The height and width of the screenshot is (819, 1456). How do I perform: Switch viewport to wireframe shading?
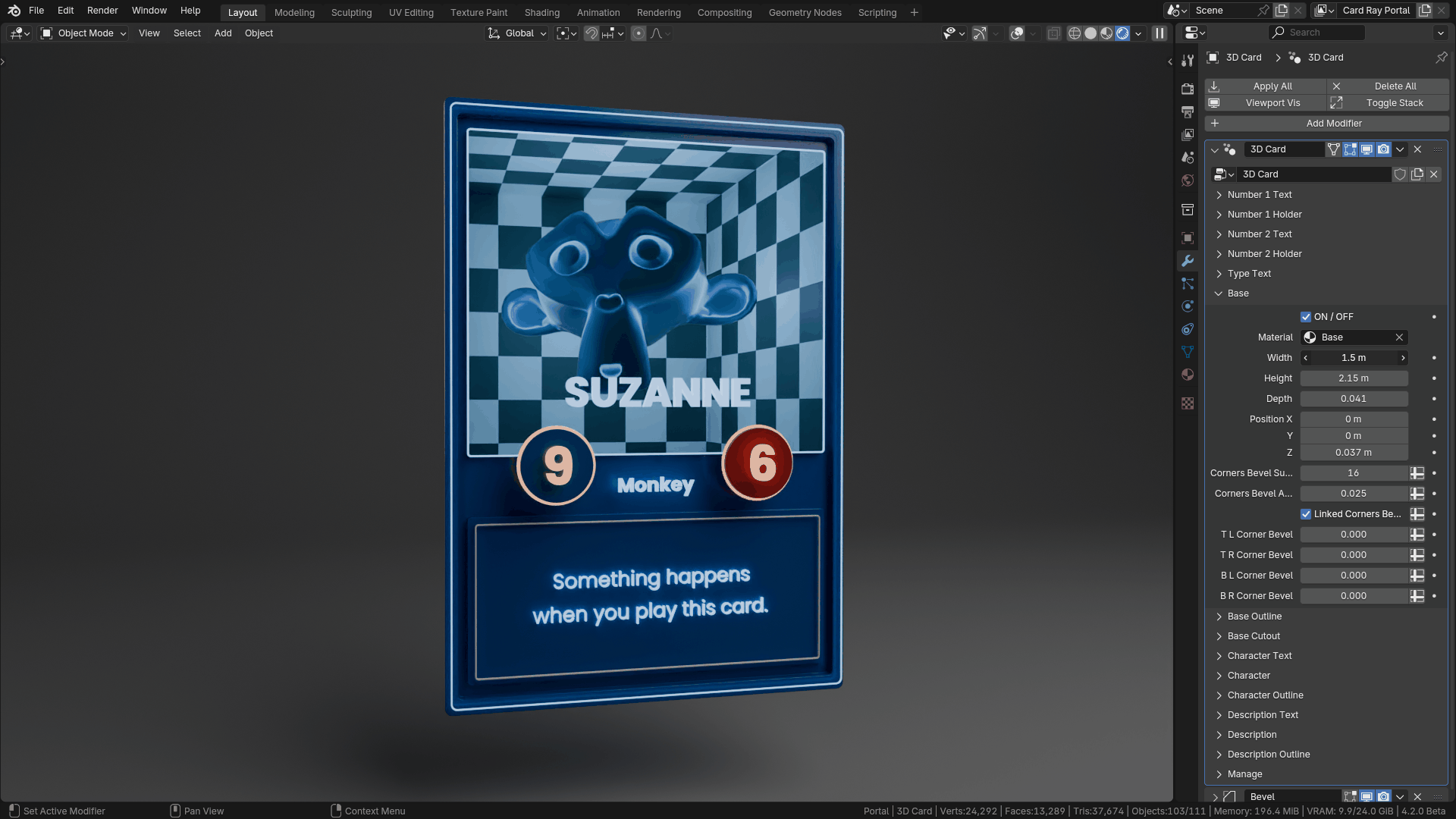pos(1074,33)
